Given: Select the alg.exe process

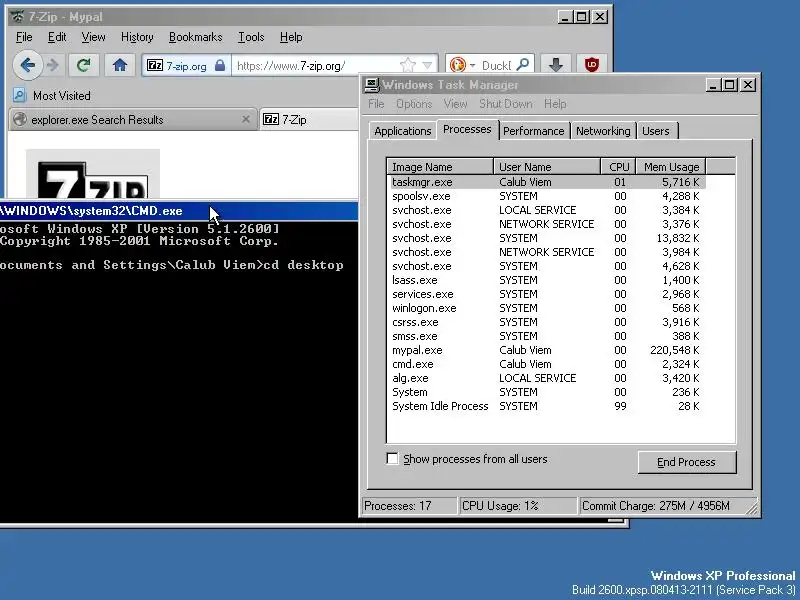Looking at the screenshot, I should (x=546, y=379).
